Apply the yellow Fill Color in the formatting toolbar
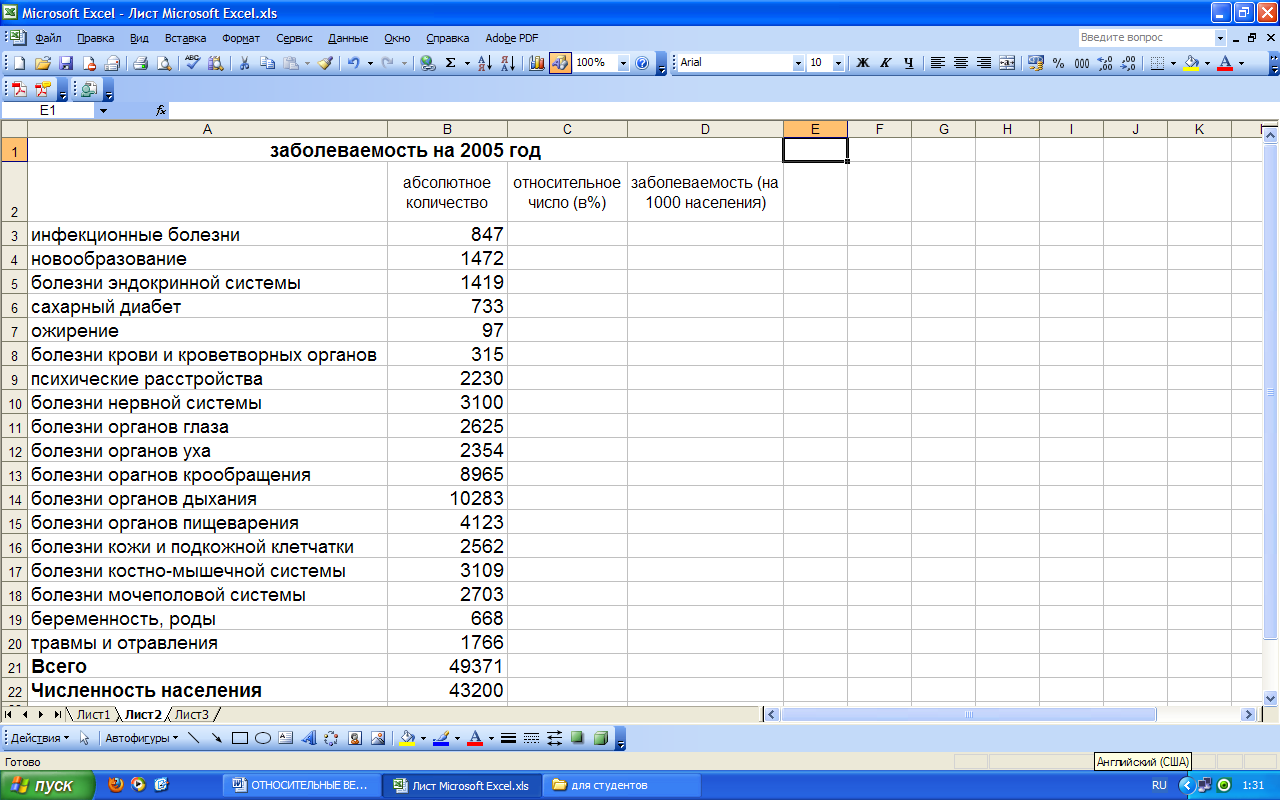 point(1191,63)
